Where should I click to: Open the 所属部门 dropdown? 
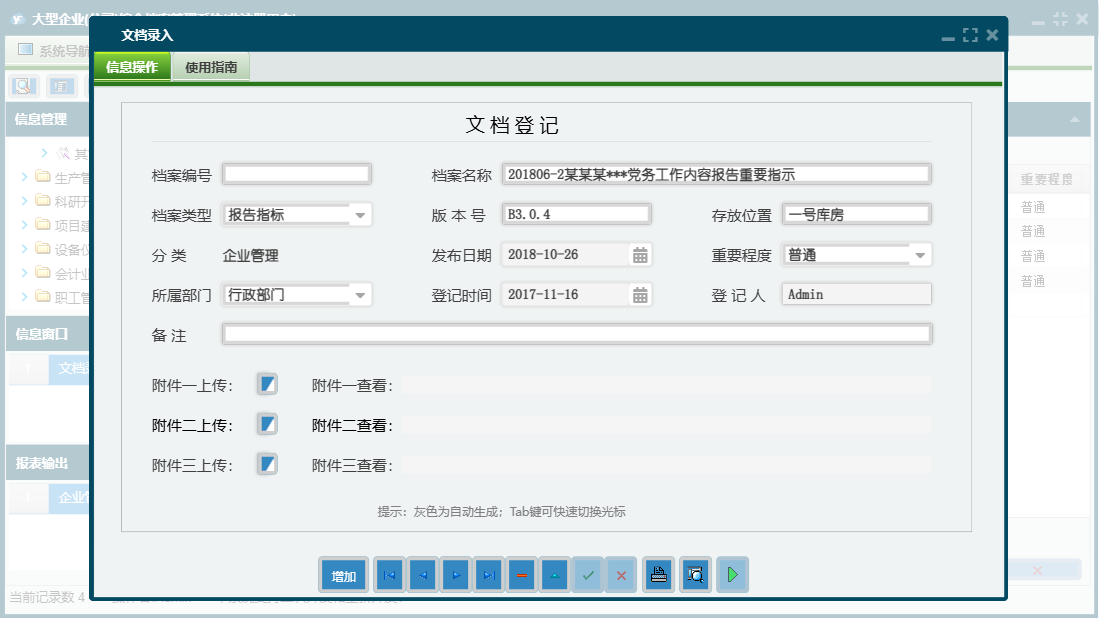(360, 294)
